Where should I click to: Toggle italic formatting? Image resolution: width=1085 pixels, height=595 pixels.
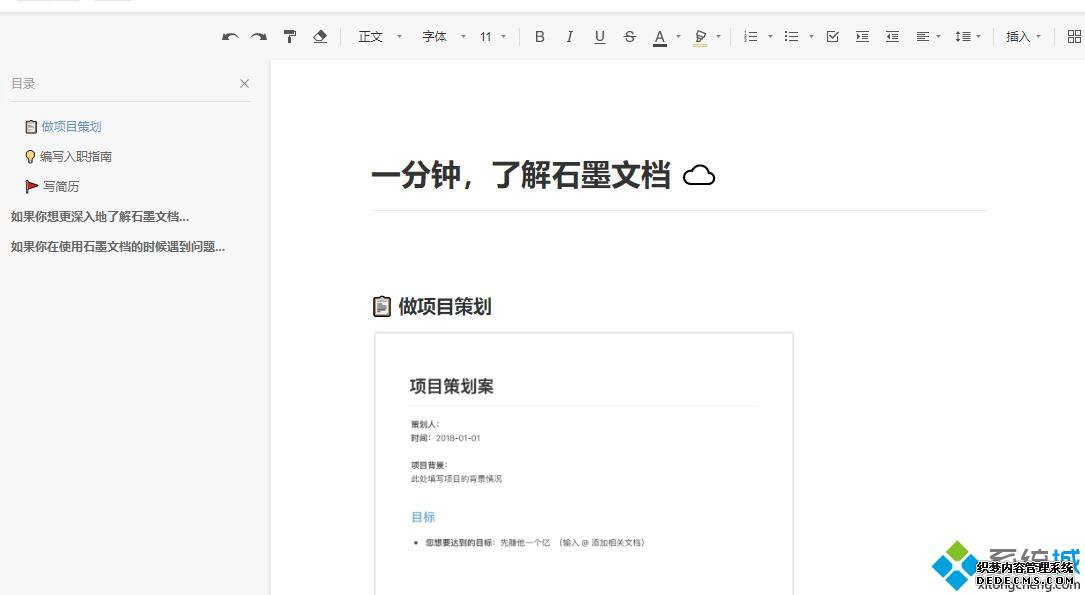569,37
